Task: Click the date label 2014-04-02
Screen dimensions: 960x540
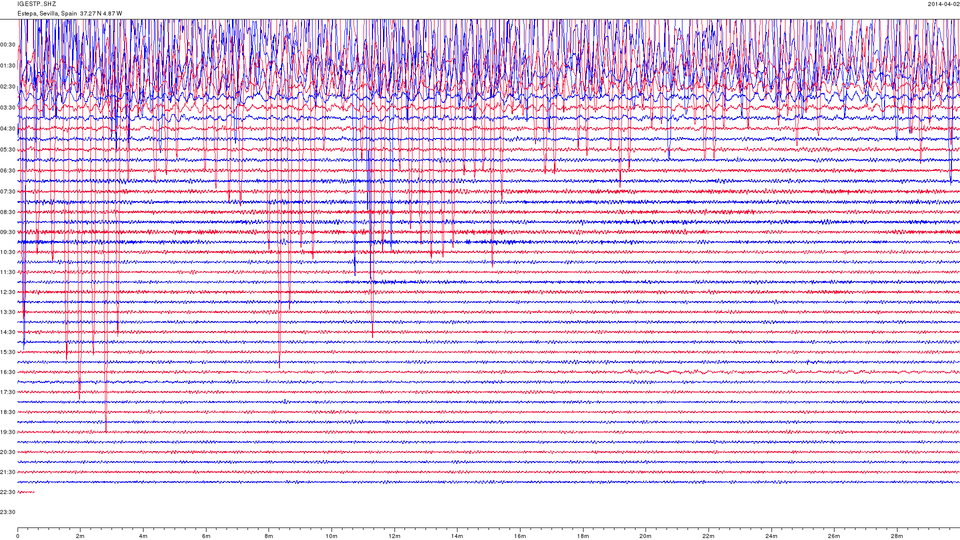Action: click(x=943, y=4)
